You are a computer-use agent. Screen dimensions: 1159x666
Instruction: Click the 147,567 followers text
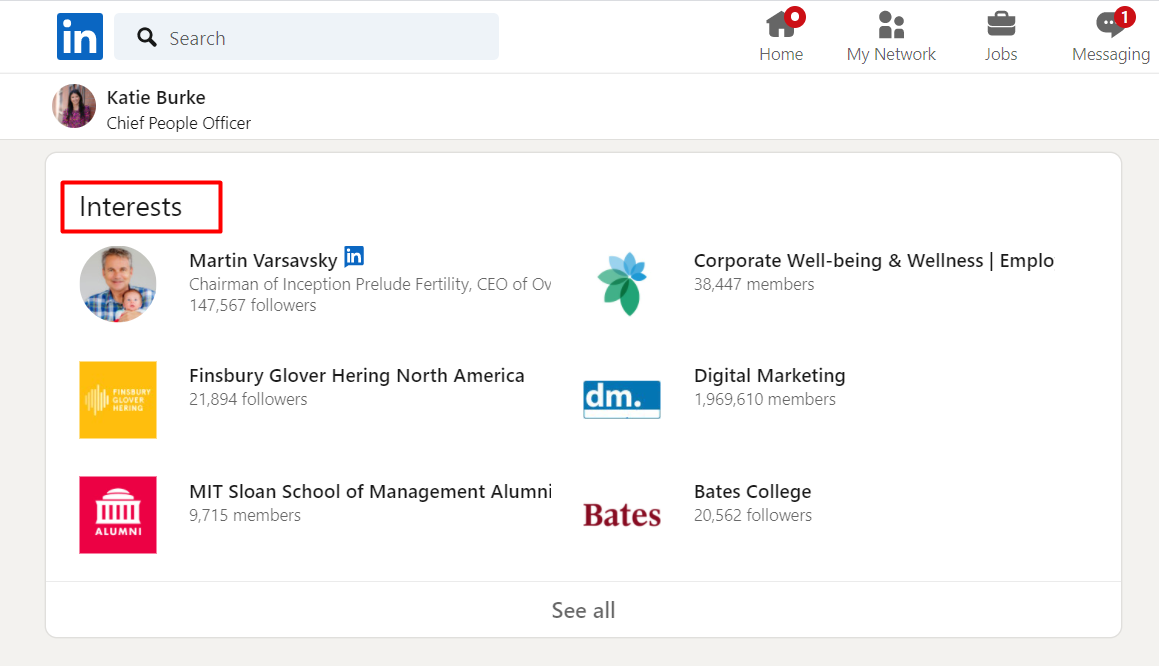[x=253, y=305]
